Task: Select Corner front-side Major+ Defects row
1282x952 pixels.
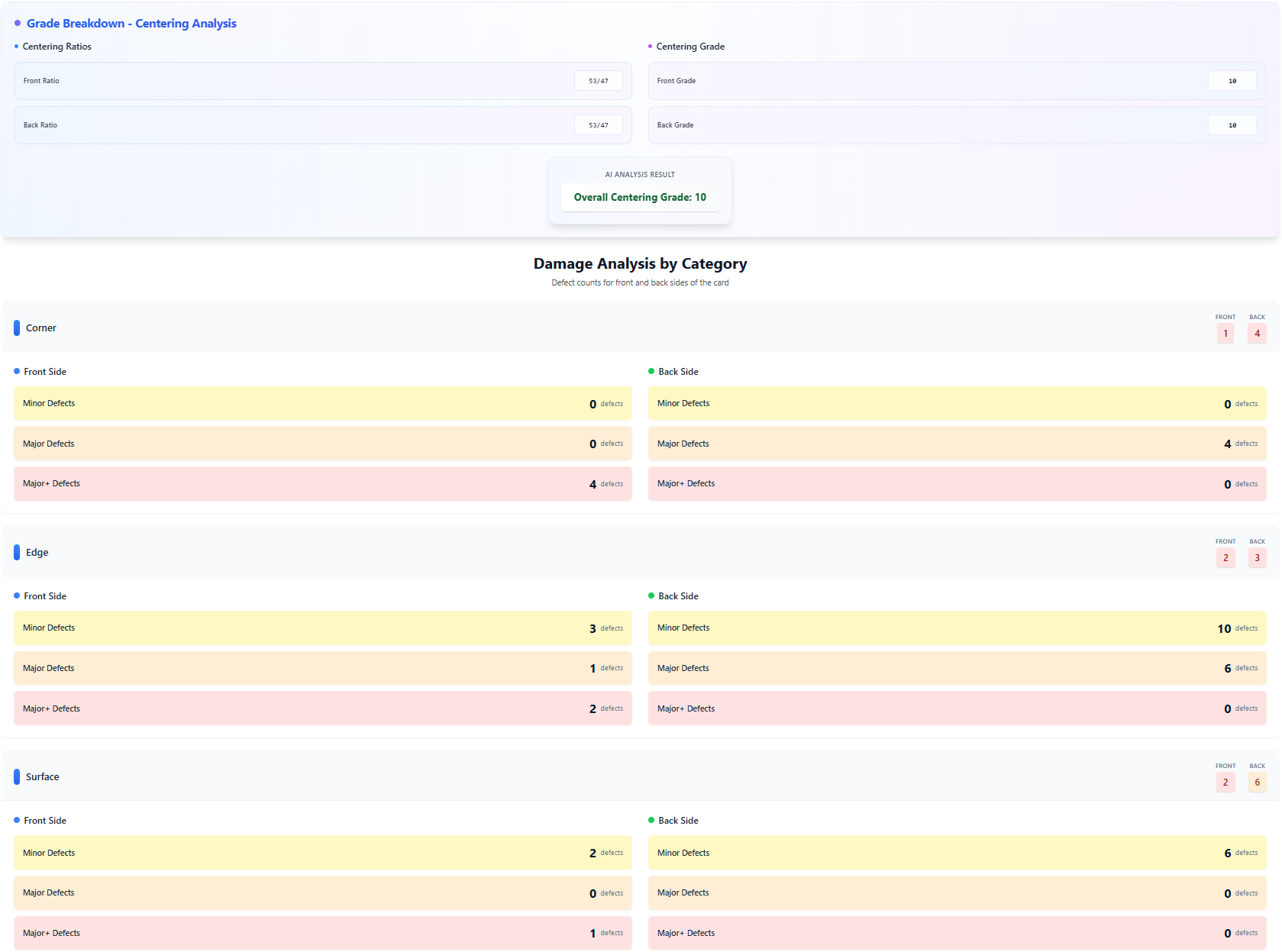Action: 322,484
